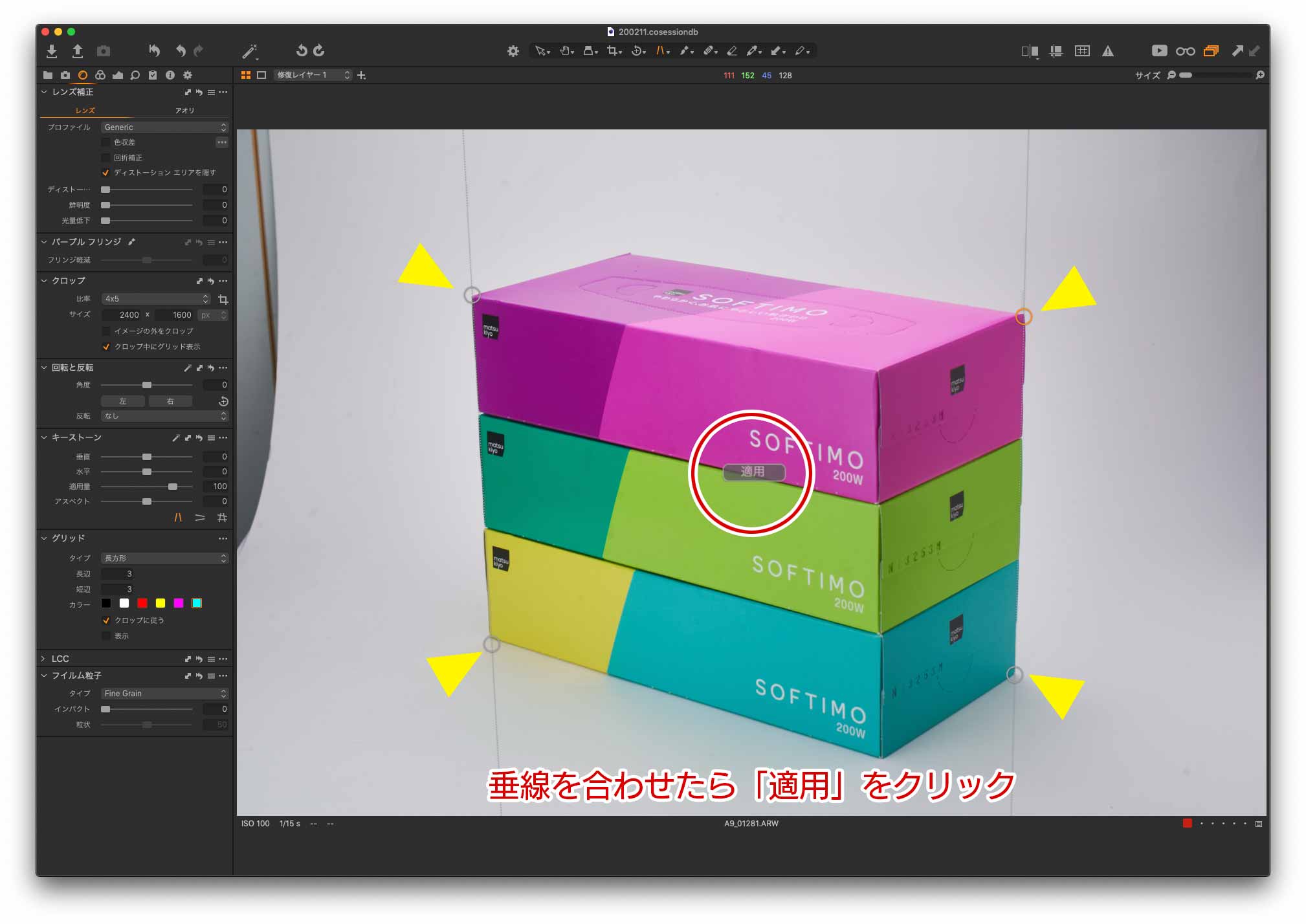Select the Pan hand cursor tool
The width and height of the screenshot is (1306, 924).
coord(567,50)
